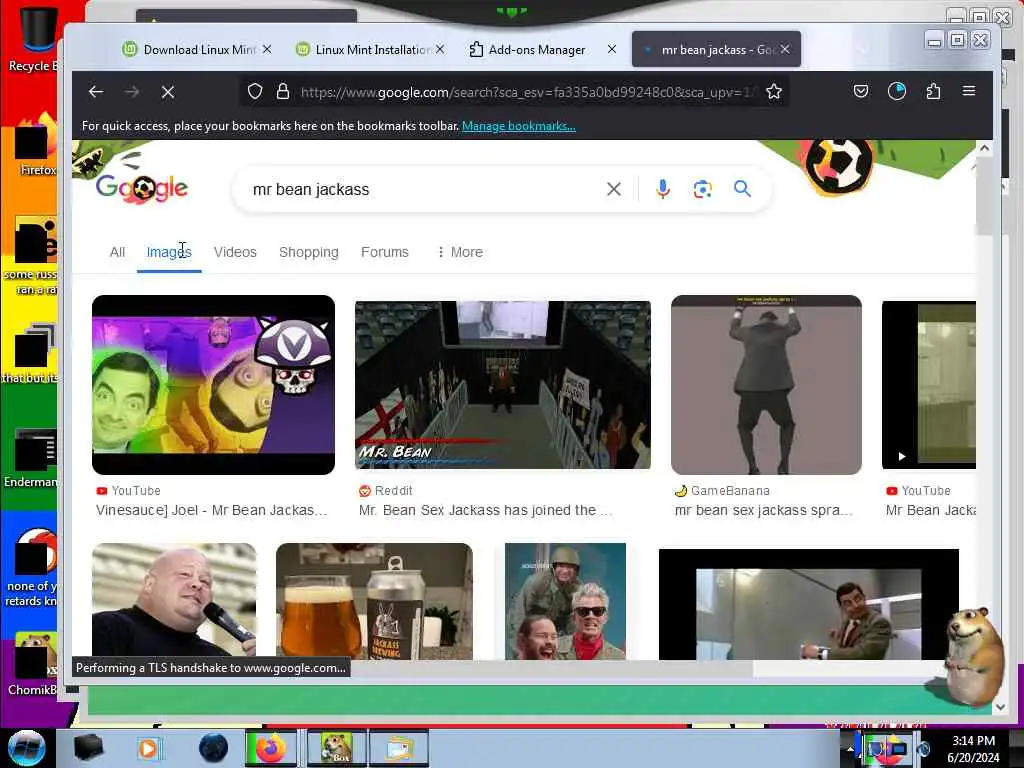
Task: Open the Firefox taskbar button
Action: 270,748
